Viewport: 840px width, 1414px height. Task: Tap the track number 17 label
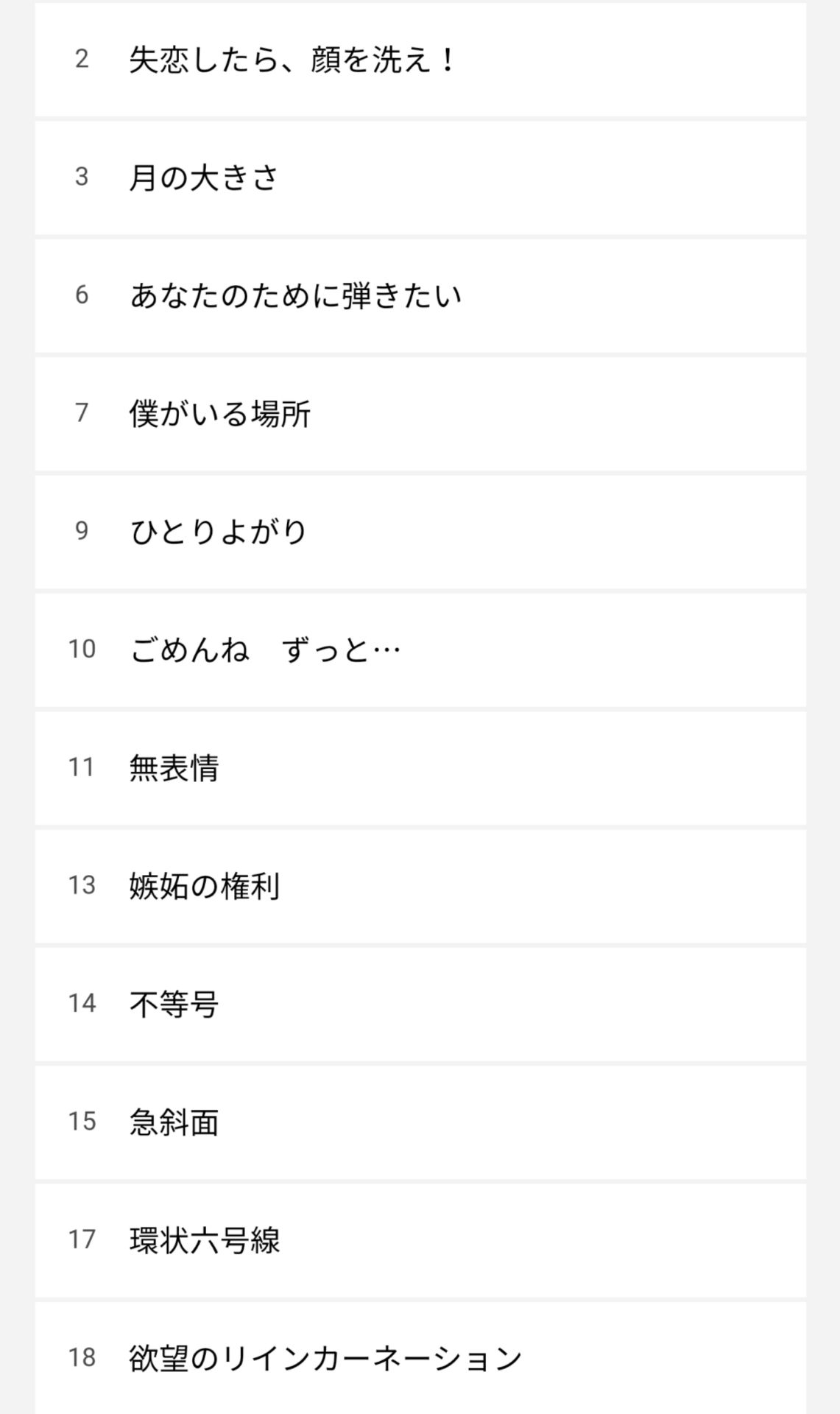coord(82,1239)
